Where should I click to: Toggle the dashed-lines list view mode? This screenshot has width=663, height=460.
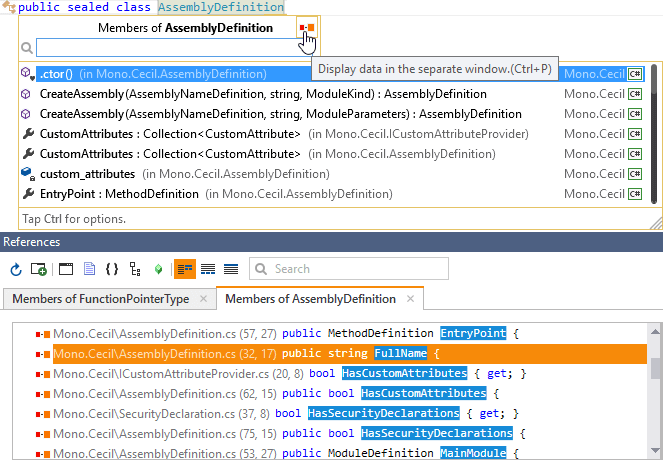coord(208,269)
